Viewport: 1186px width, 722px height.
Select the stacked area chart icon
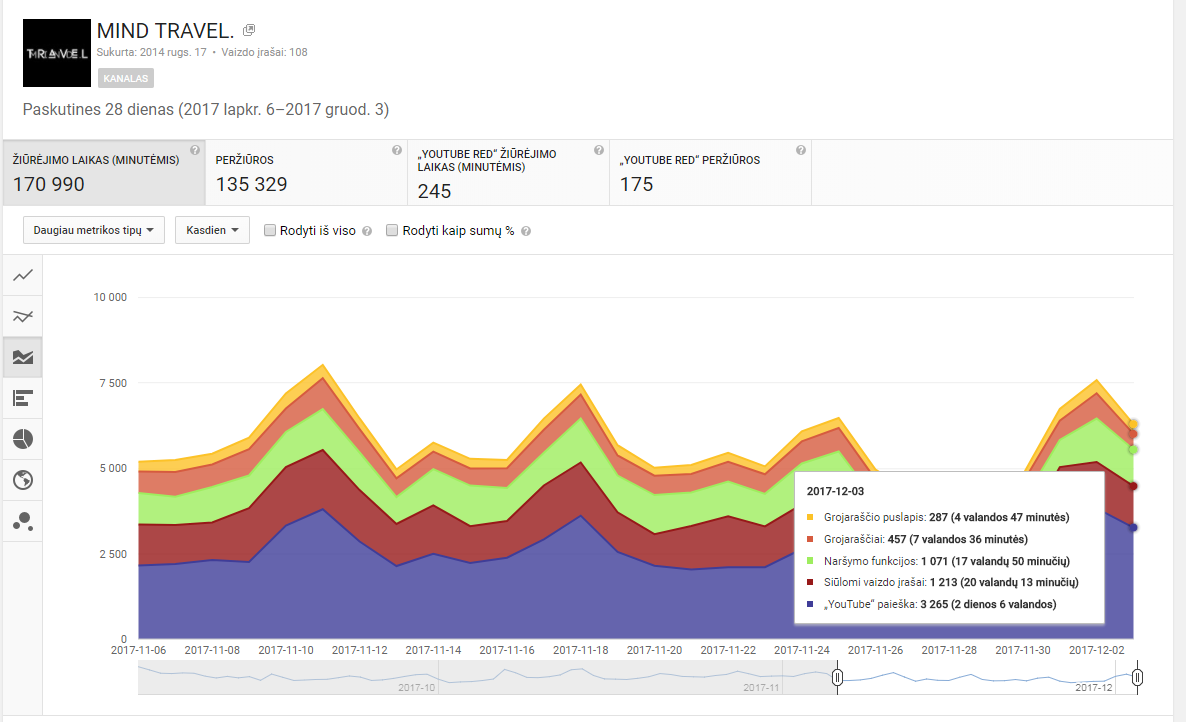pos(23,357)
